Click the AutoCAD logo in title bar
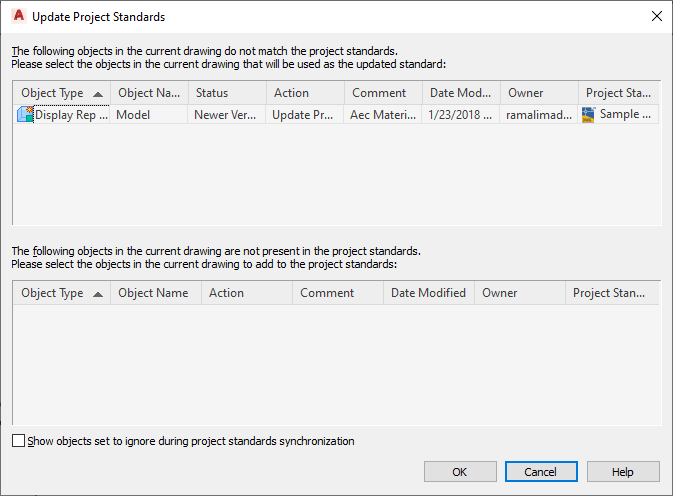The image size is (673, 496). pos(18,16)
